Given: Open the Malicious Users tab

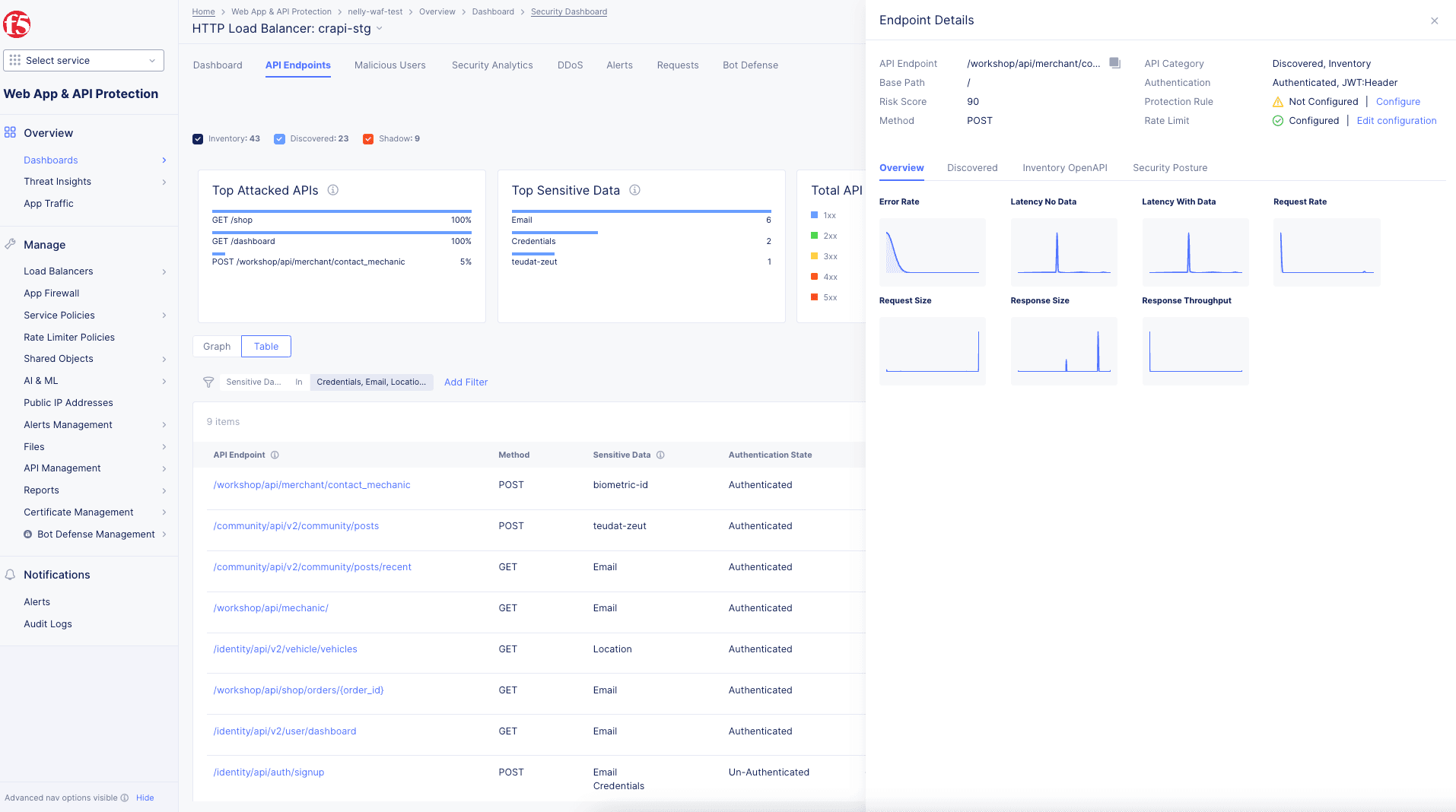Looking at the screenshot, I should pos(389,65).
